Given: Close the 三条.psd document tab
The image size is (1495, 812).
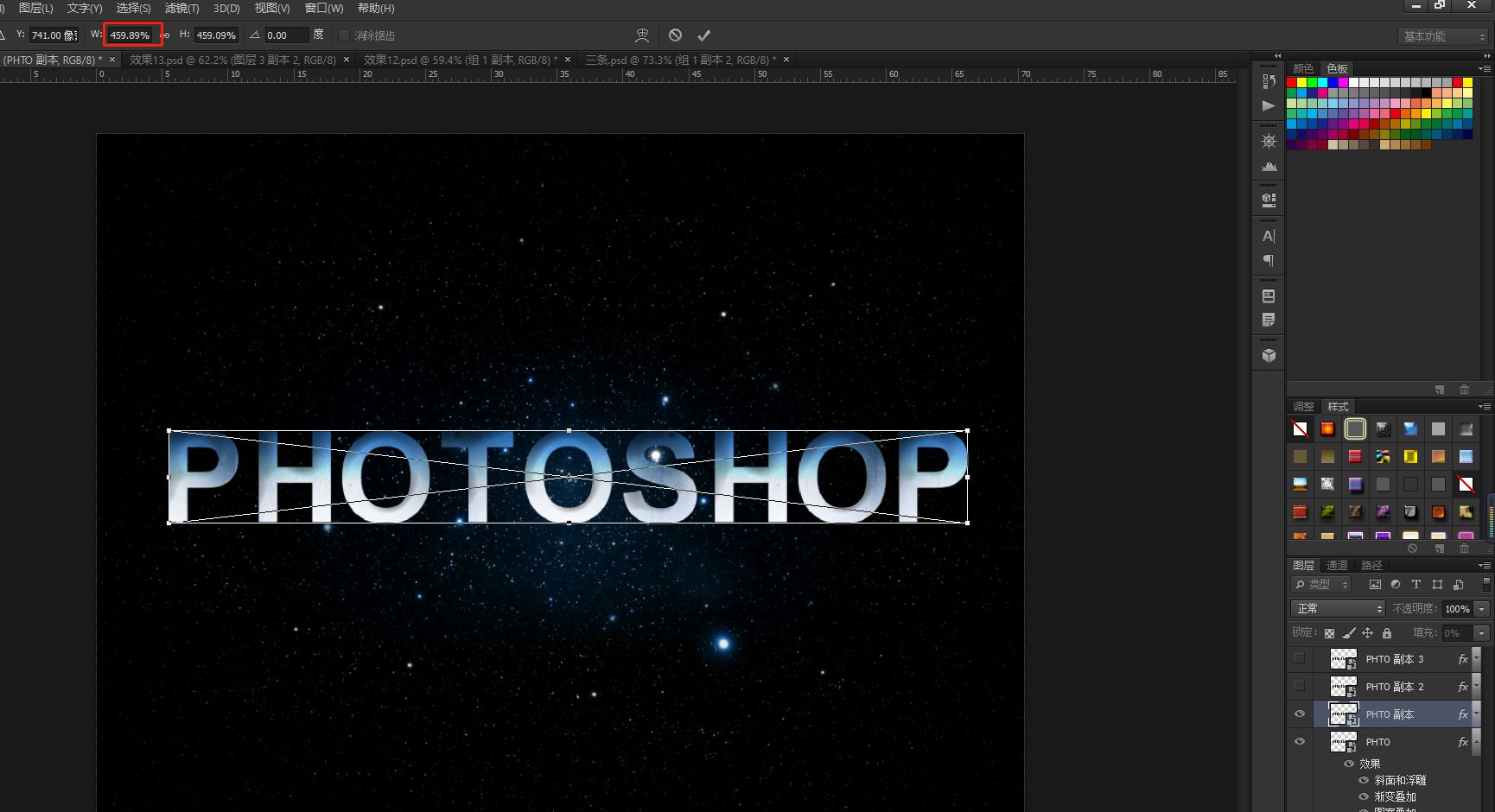Looking at the screenshot, I should pos(786,60).
